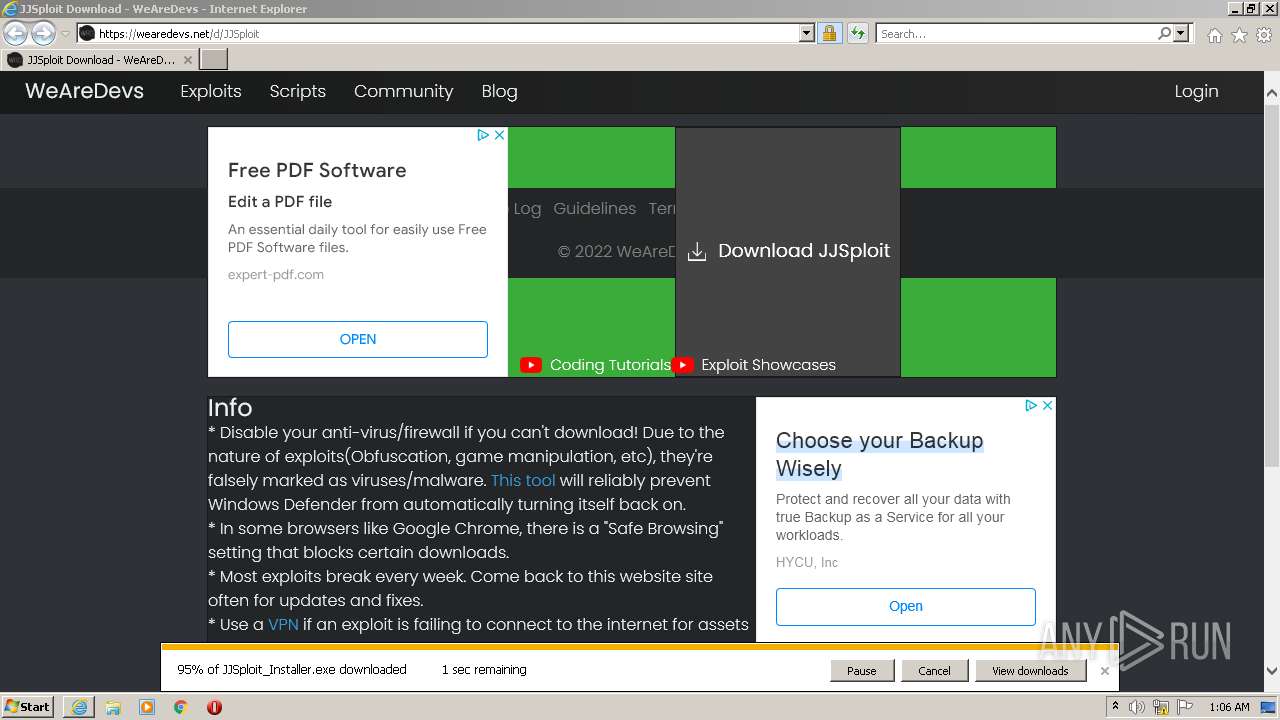Viewport: 1280px width, 720px height.
Task: Click Internet Explorer taskbar icon
Action: click(79, 707)
